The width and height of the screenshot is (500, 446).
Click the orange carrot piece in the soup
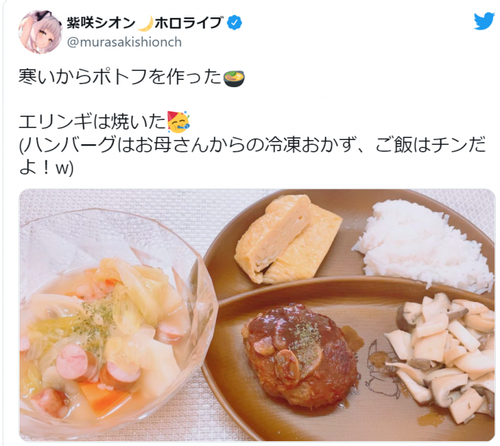(102, 398)
